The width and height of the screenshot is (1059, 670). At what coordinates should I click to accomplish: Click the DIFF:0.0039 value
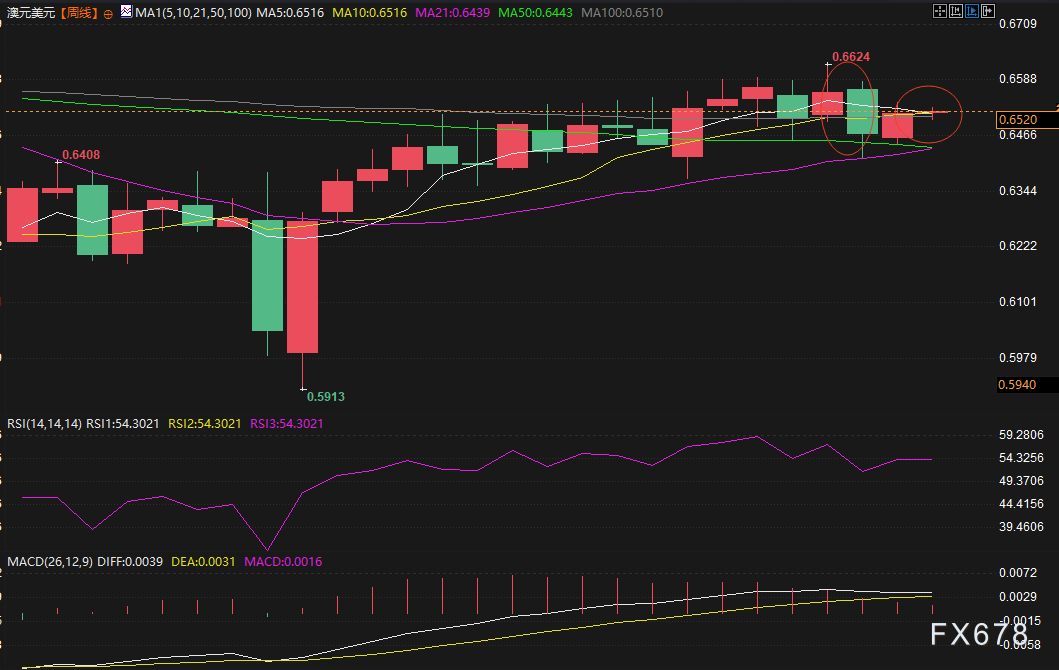tap(130, 562)
